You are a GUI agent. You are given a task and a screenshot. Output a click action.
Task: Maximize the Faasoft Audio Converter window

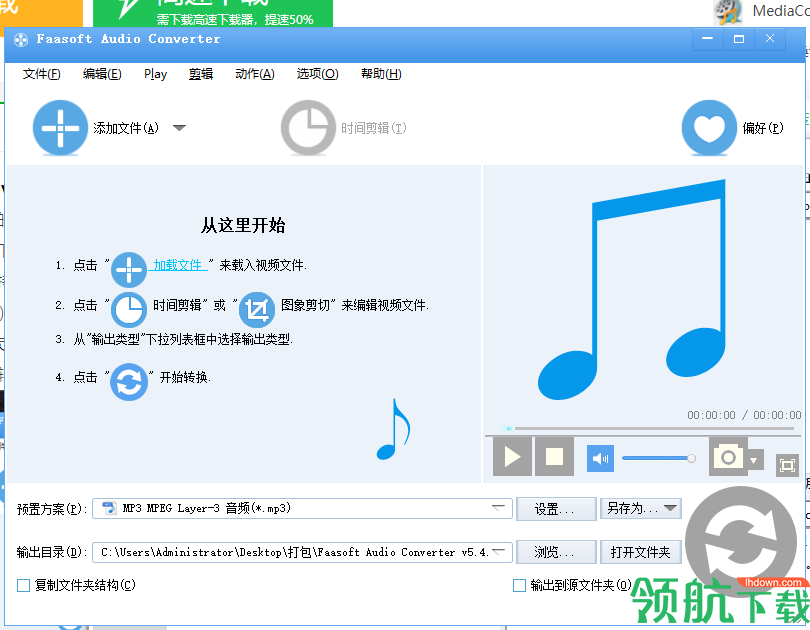[x=739, y=39]
